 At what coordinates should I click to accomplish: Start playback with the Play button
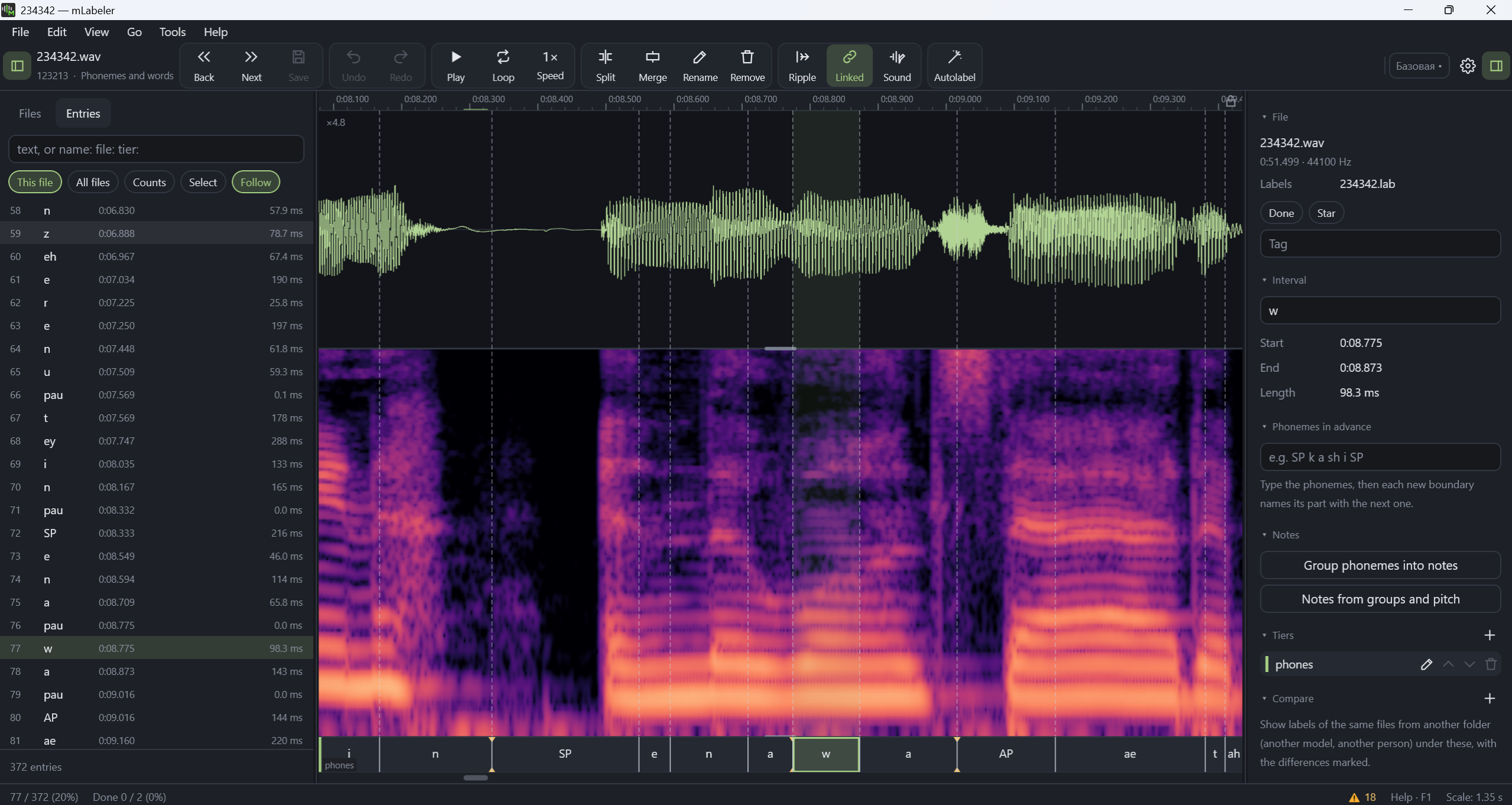(x=456, y=66)
